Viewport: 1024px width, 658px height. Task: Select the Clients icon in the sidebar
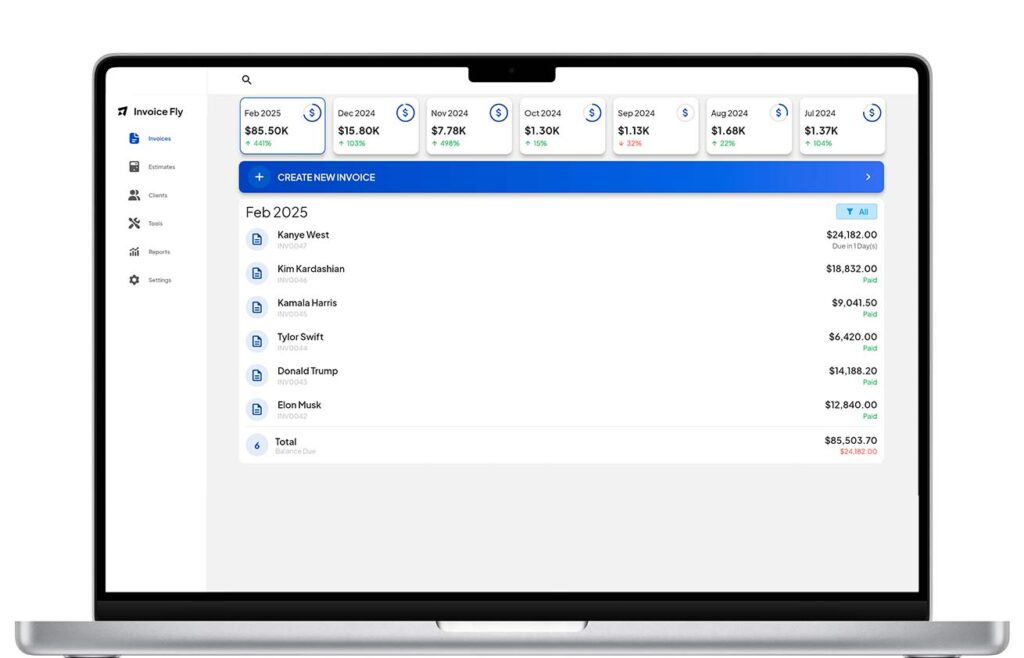(x=135, y=195)
